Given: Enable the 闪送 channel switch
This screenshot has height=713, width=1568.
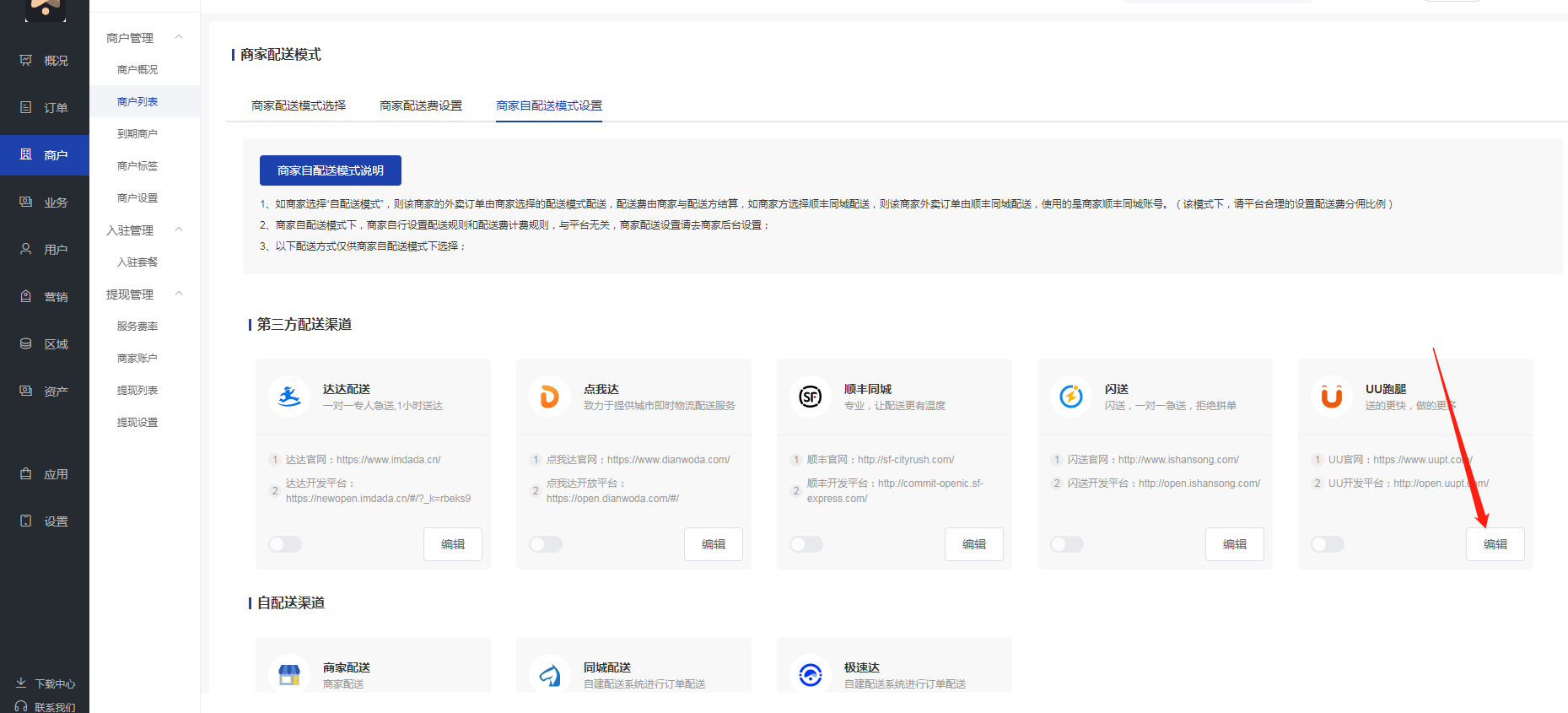Looking at the screenshot, I should coord(1067,544).
